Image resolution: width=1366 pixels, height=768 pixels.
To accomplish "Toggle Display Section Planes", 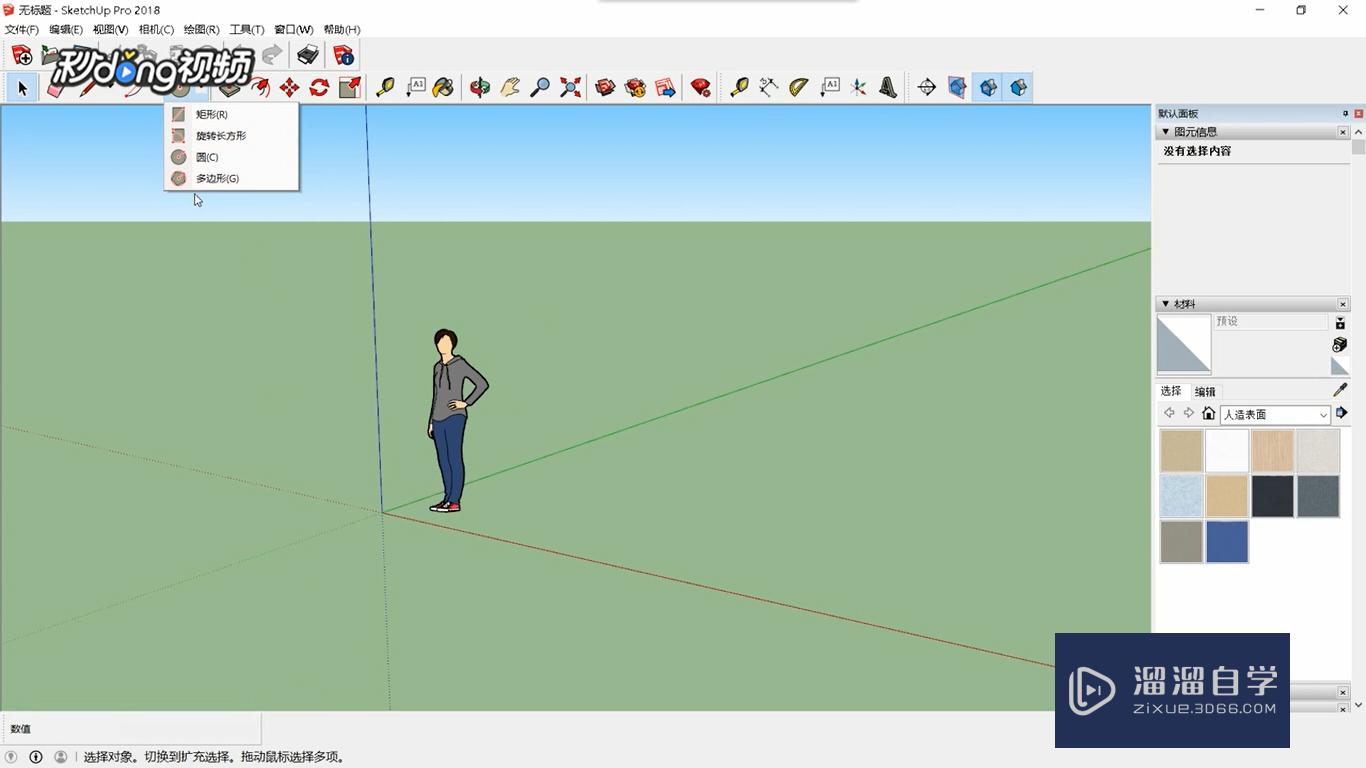I will click(957, 88).
